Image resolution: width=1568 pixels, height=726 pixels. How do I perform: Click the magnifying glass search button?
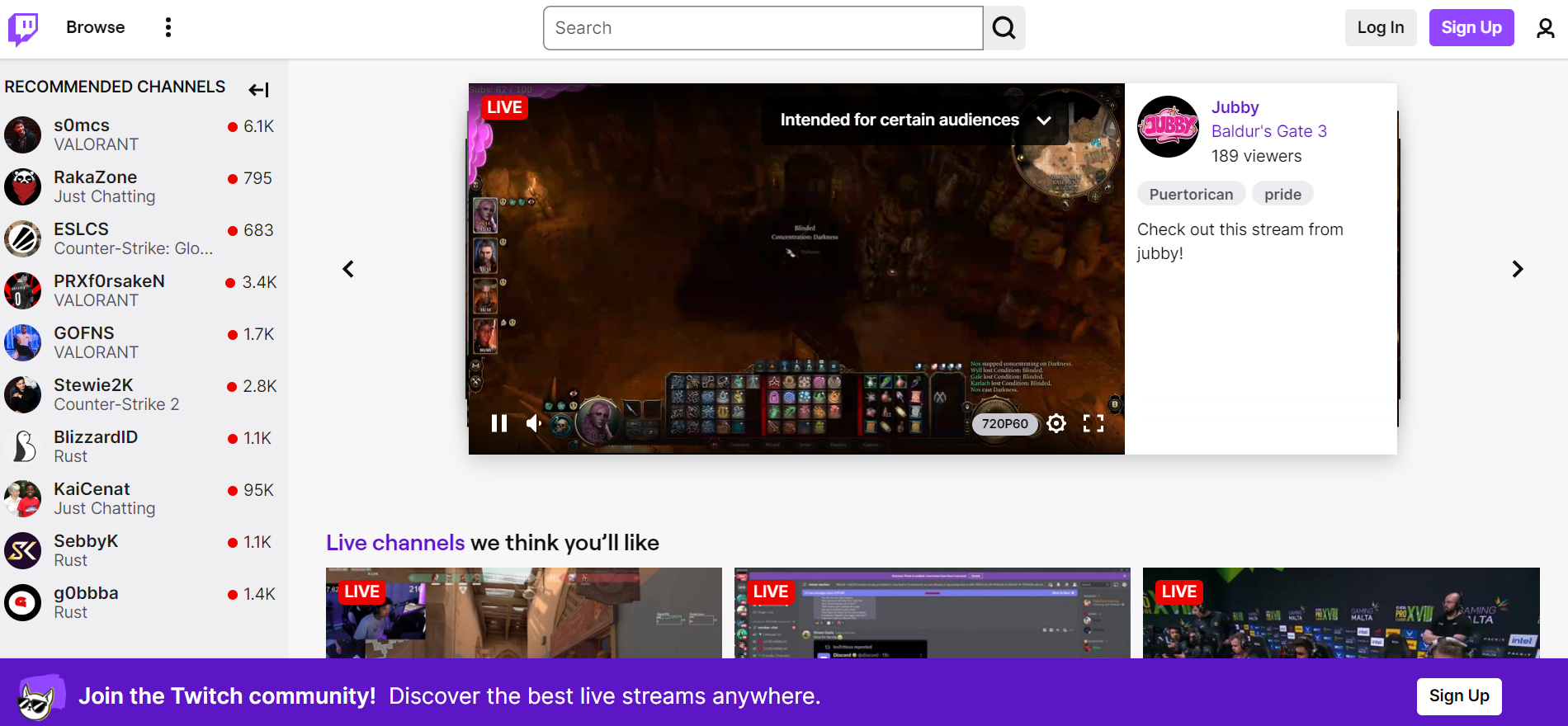[x=1004, y=28]
